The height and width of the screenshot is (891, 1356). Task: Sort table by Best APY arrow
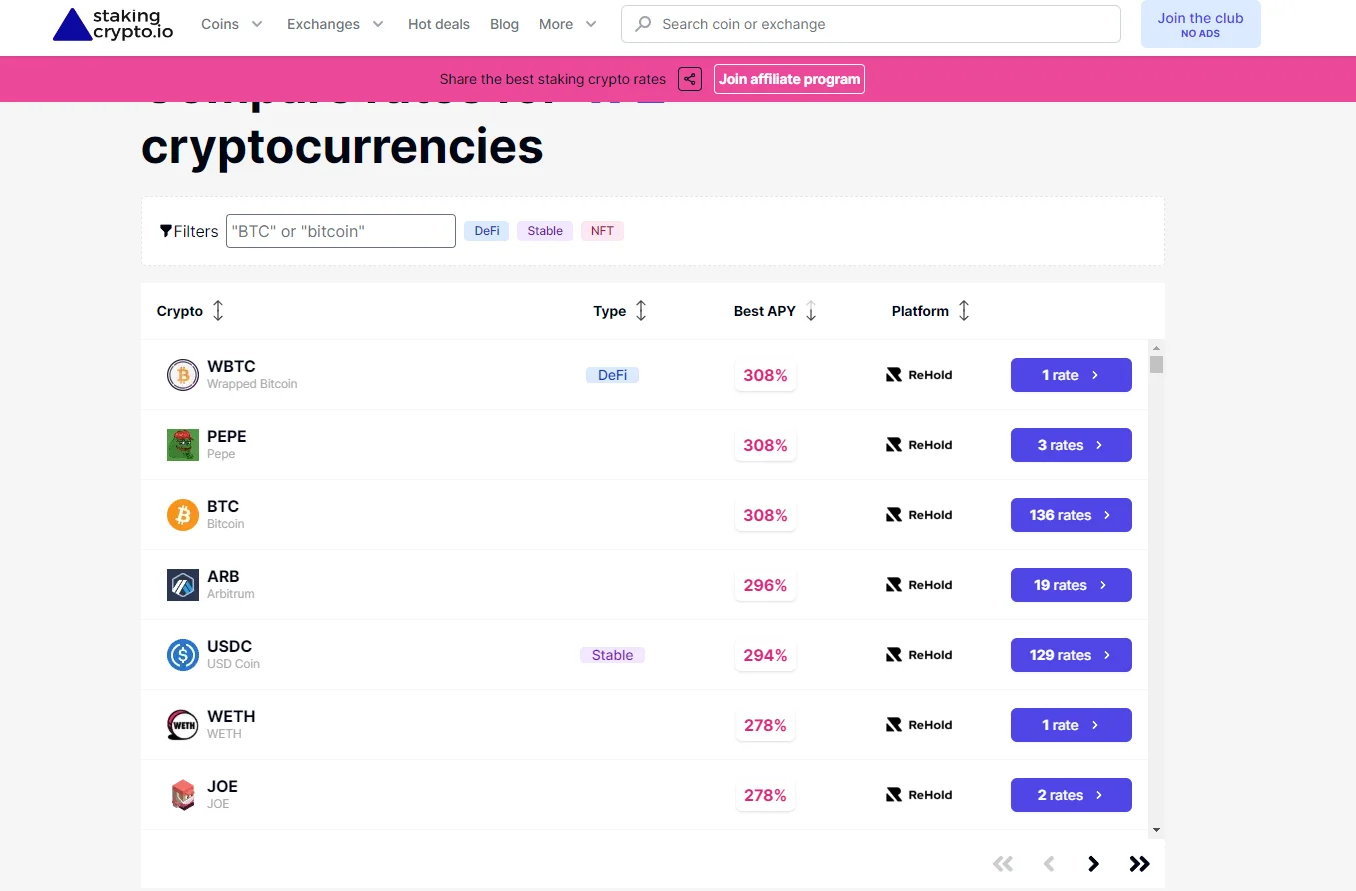pyautogui.click(x=811, y=311)
